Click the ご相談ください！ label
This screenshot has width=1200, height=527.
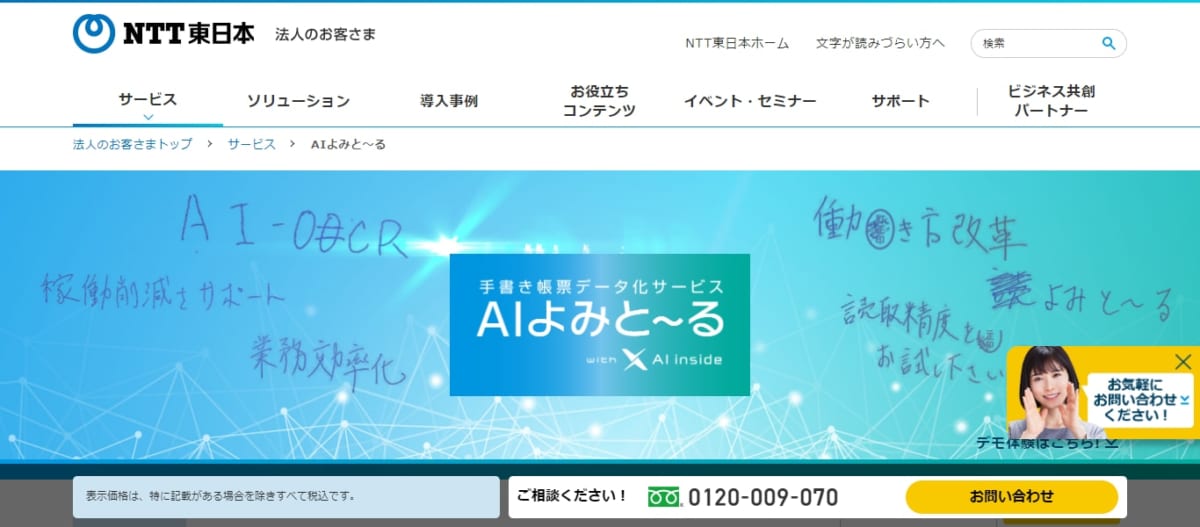coord(572,496)
